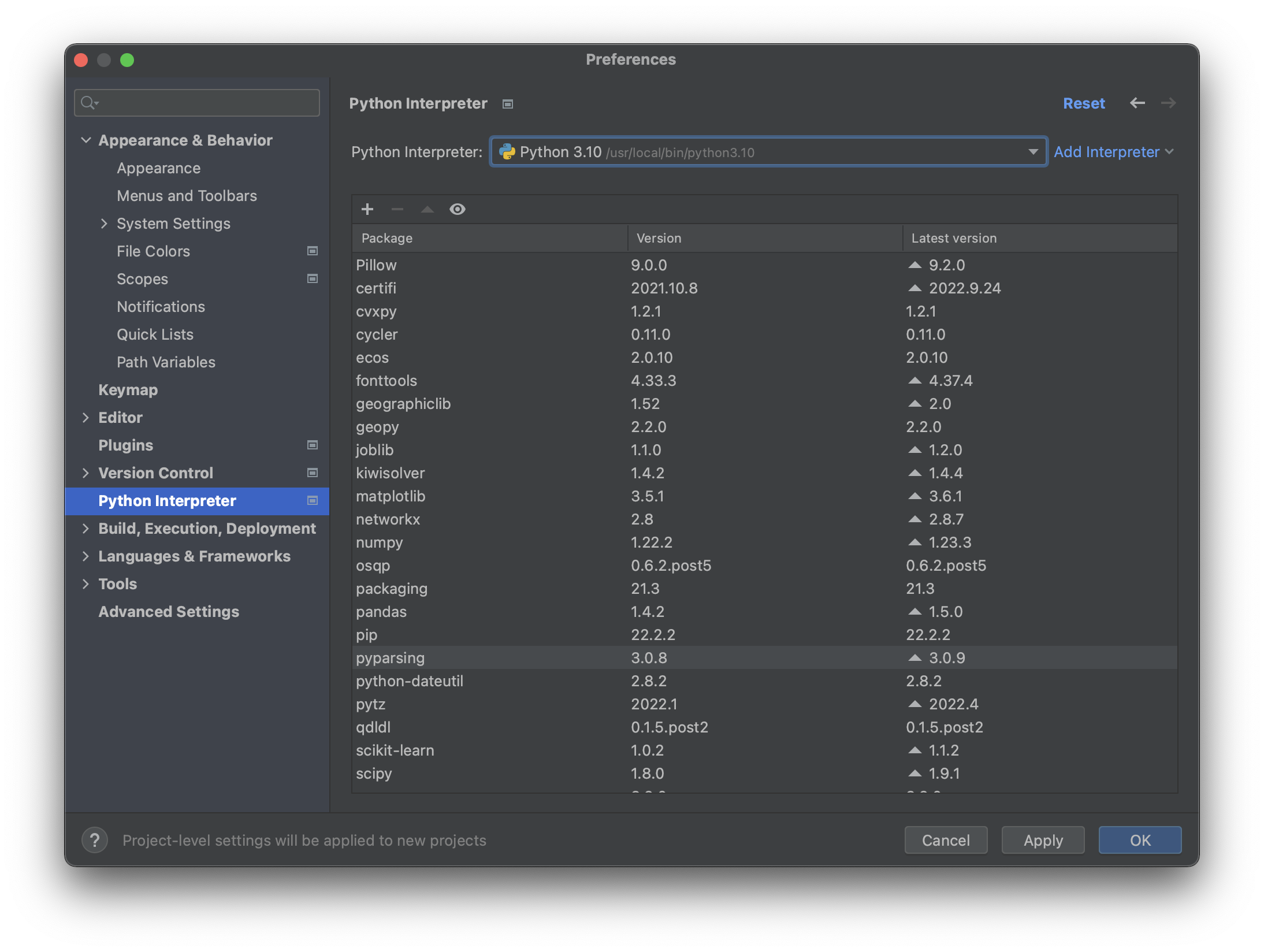Open the Keymap settings page

[x=128, y=390]
